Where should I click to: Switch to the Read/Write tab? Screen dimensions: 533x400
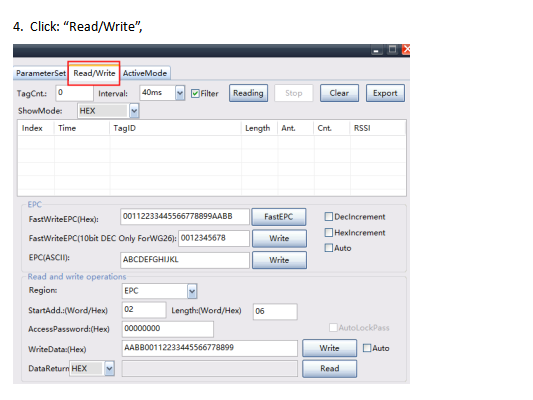point(94,73)
